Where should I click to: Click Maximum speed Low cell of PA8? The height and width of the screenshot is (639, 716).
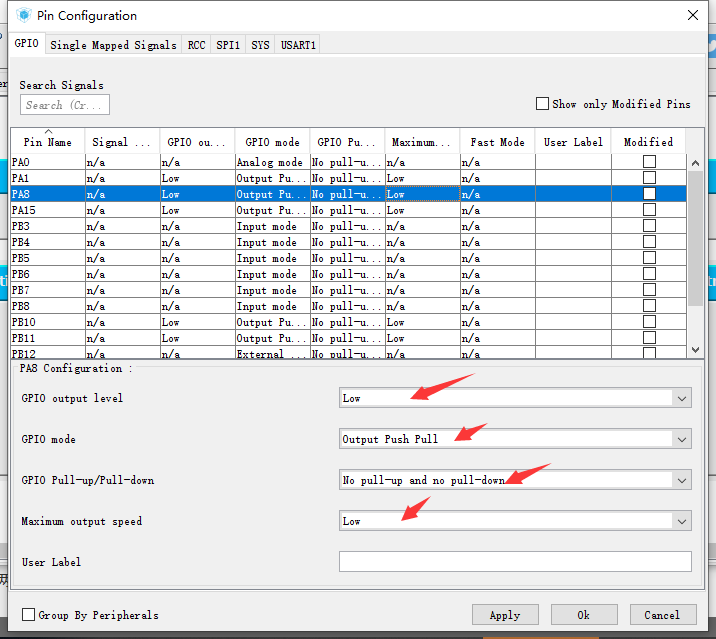[x=422, y=194]
